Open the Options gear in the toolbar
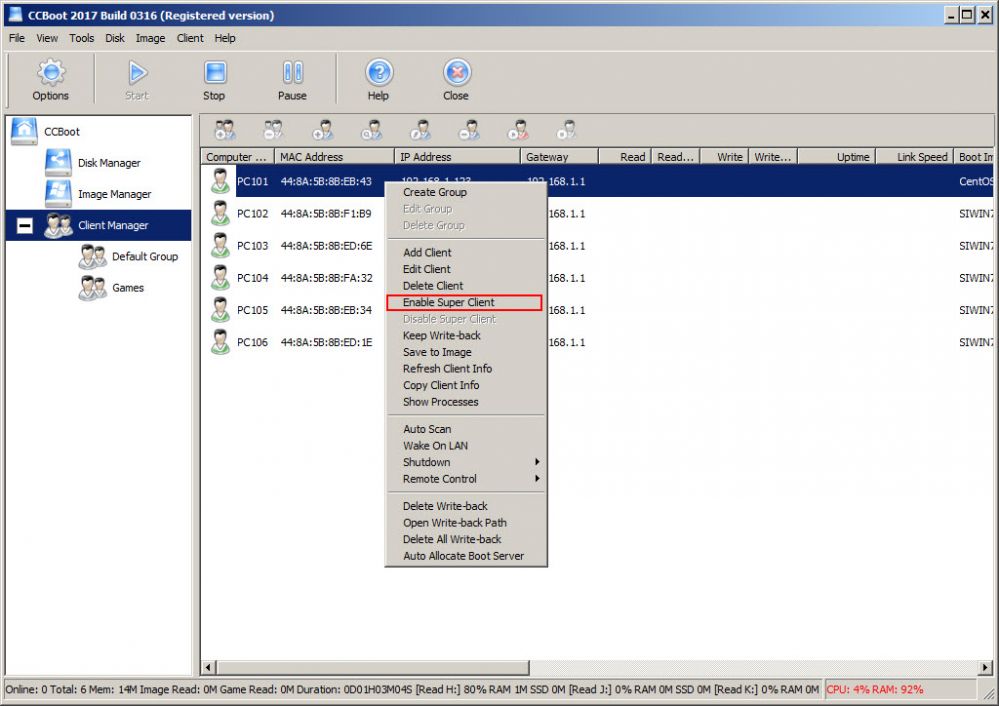 click(x=50, y=80)
